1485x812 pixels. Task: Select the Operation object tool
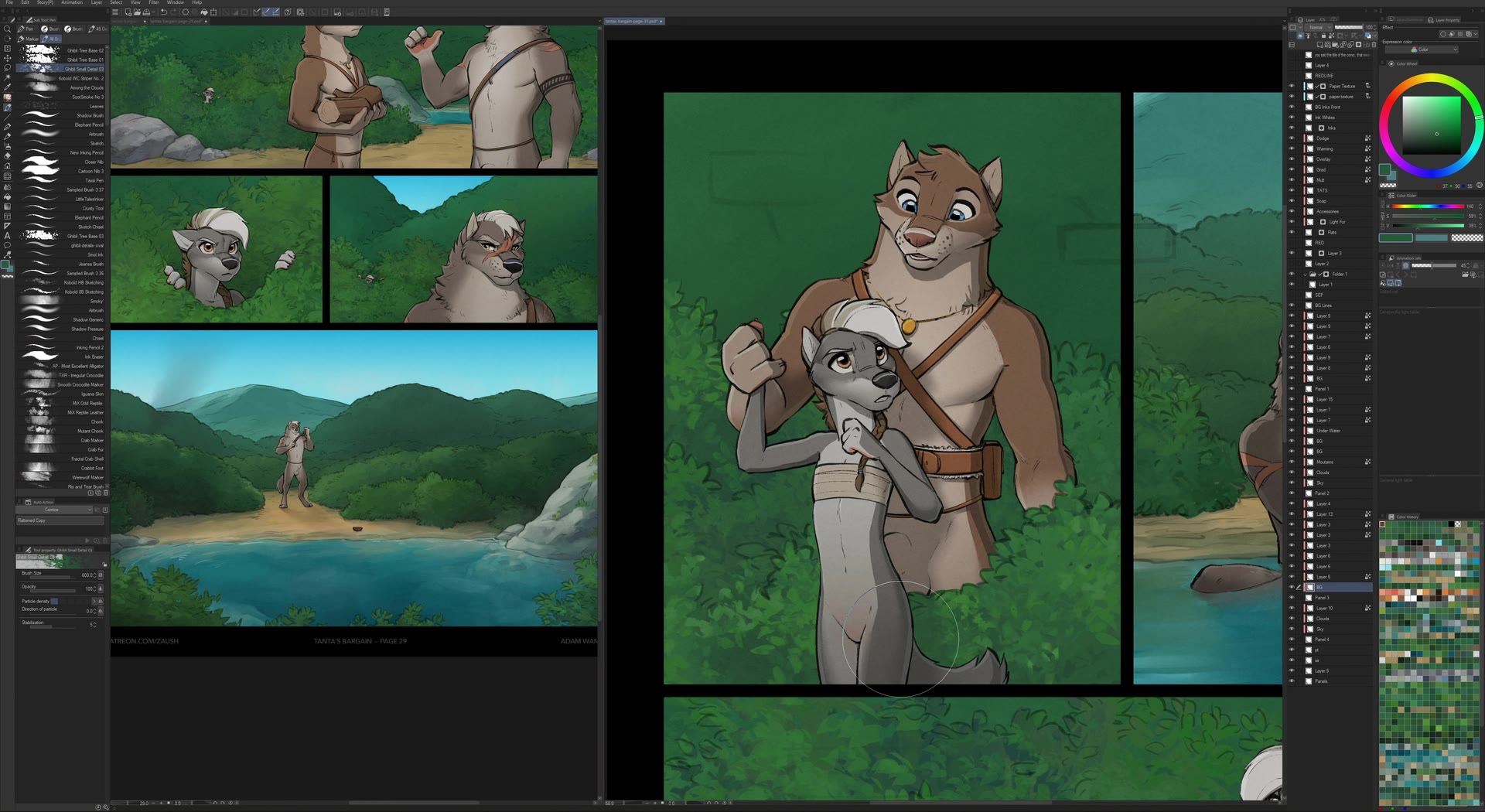tap(7, 48)
